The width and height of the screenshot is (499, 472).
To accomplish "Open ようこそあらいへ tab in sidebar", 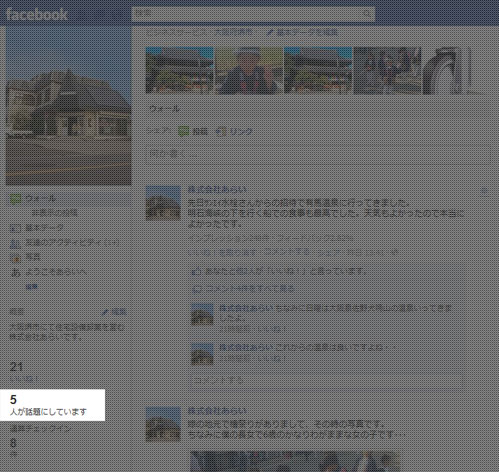I will tap(56, 272).
